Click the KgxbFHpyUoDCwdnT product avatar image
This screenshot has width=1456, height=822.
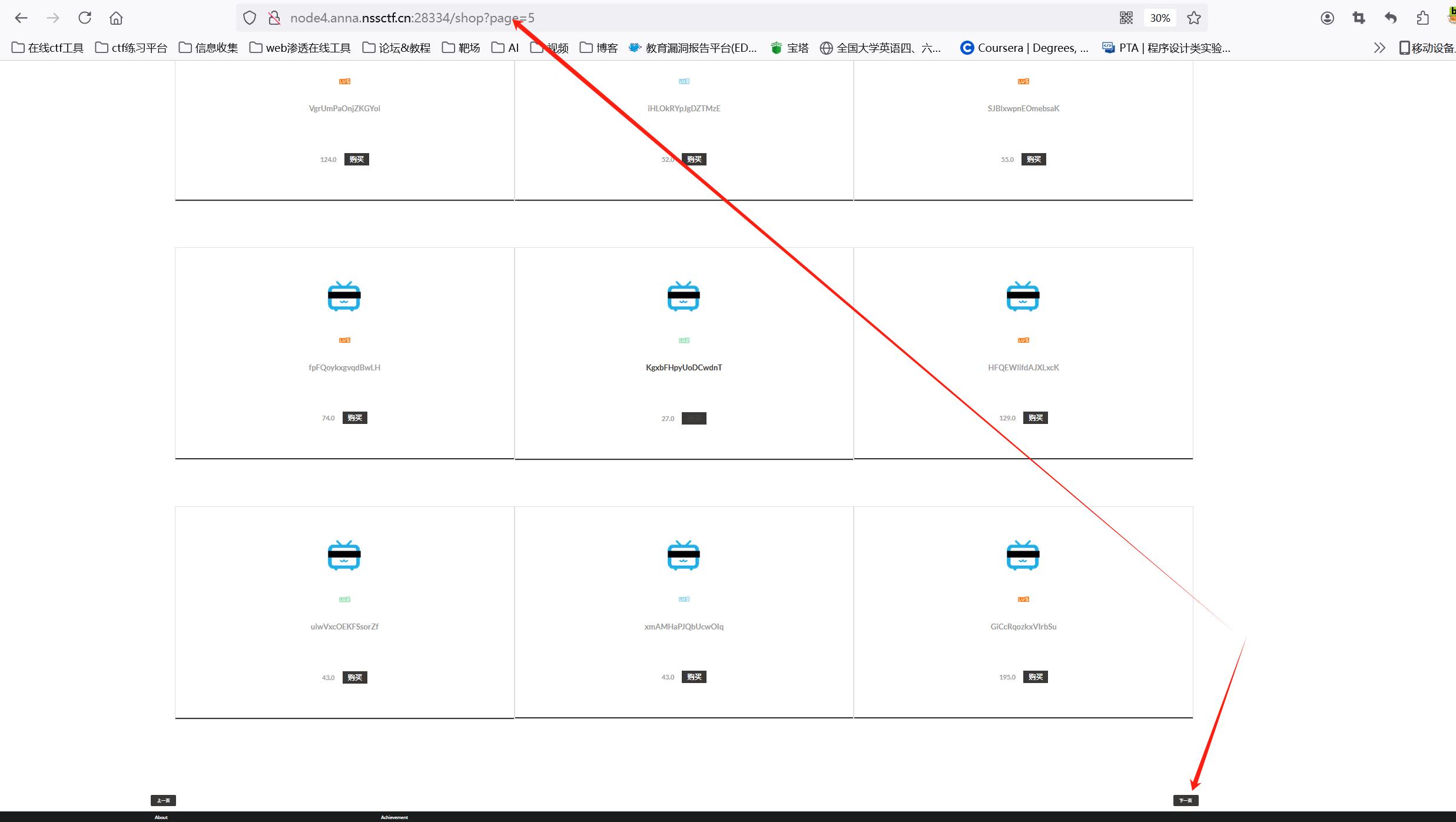684,296
